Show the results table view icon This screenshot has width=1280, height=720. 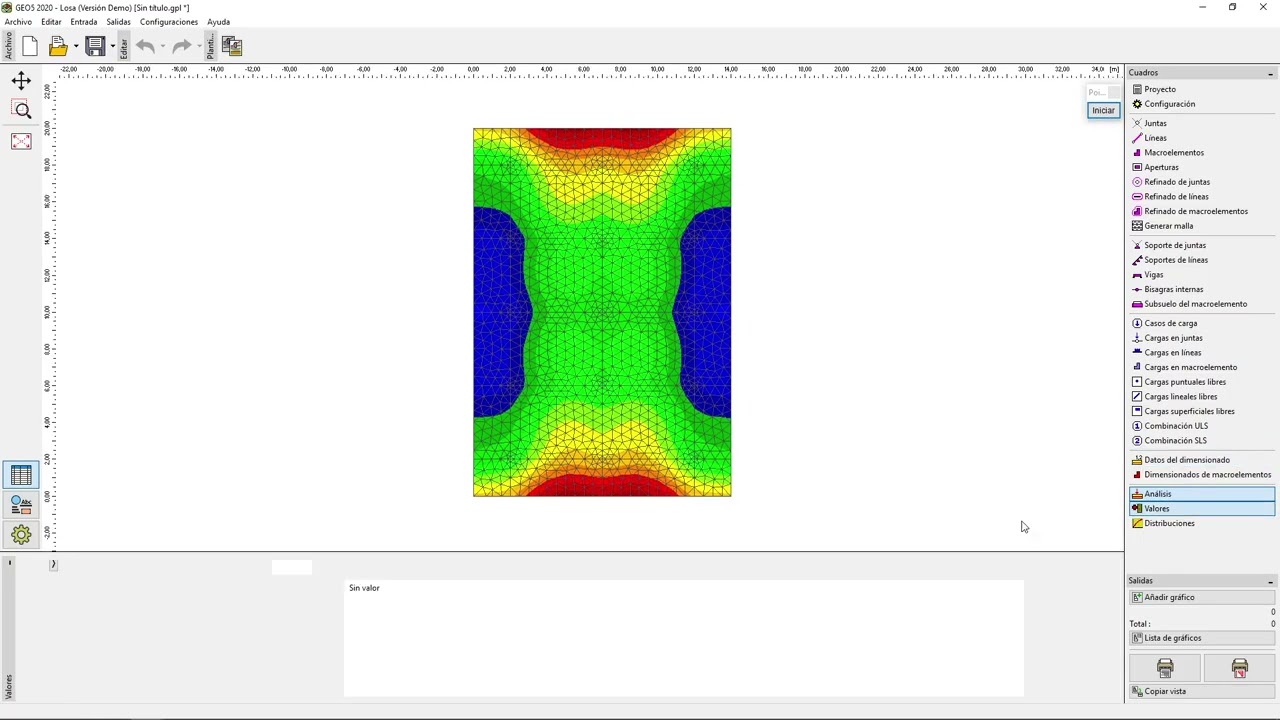[x=21, y=476]
